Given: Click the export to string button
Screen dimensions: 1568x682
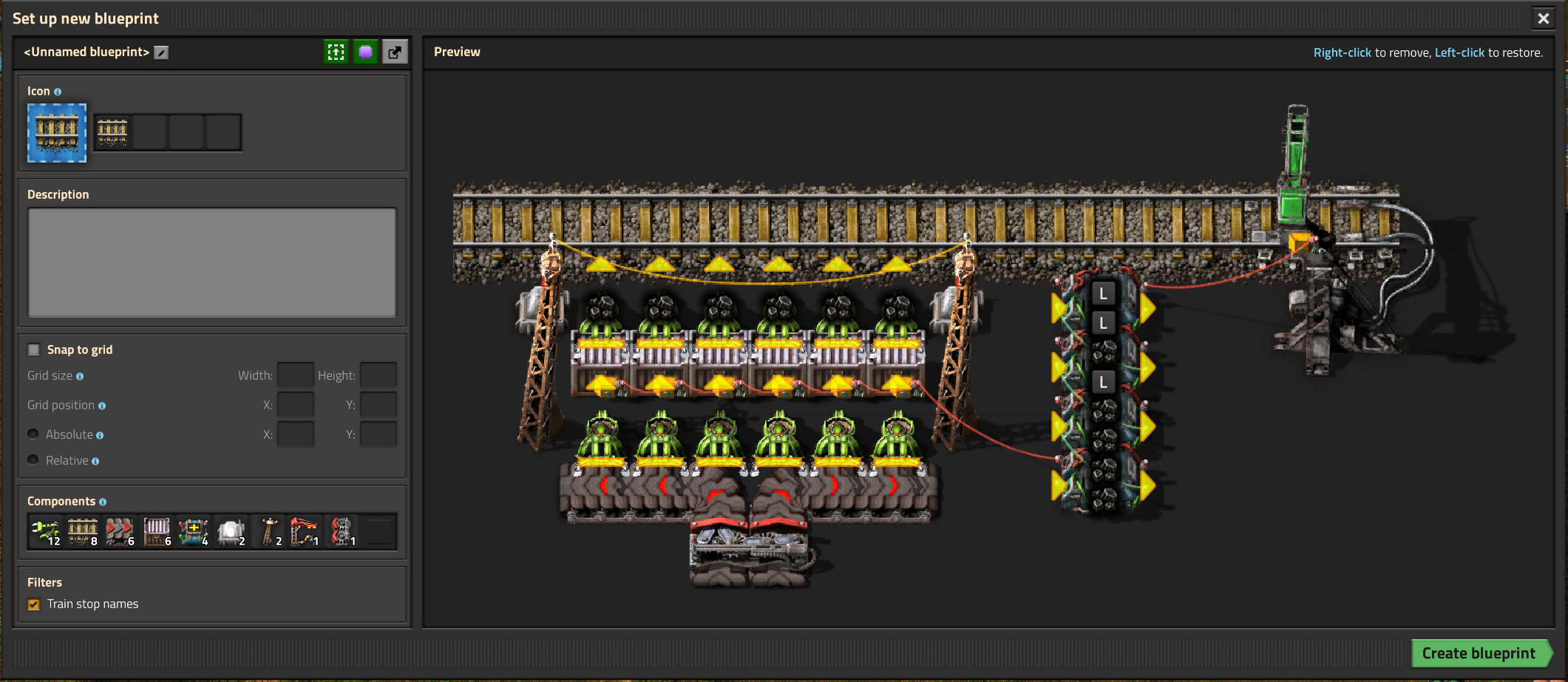Looking at the screenshot, I should point(395,52).
